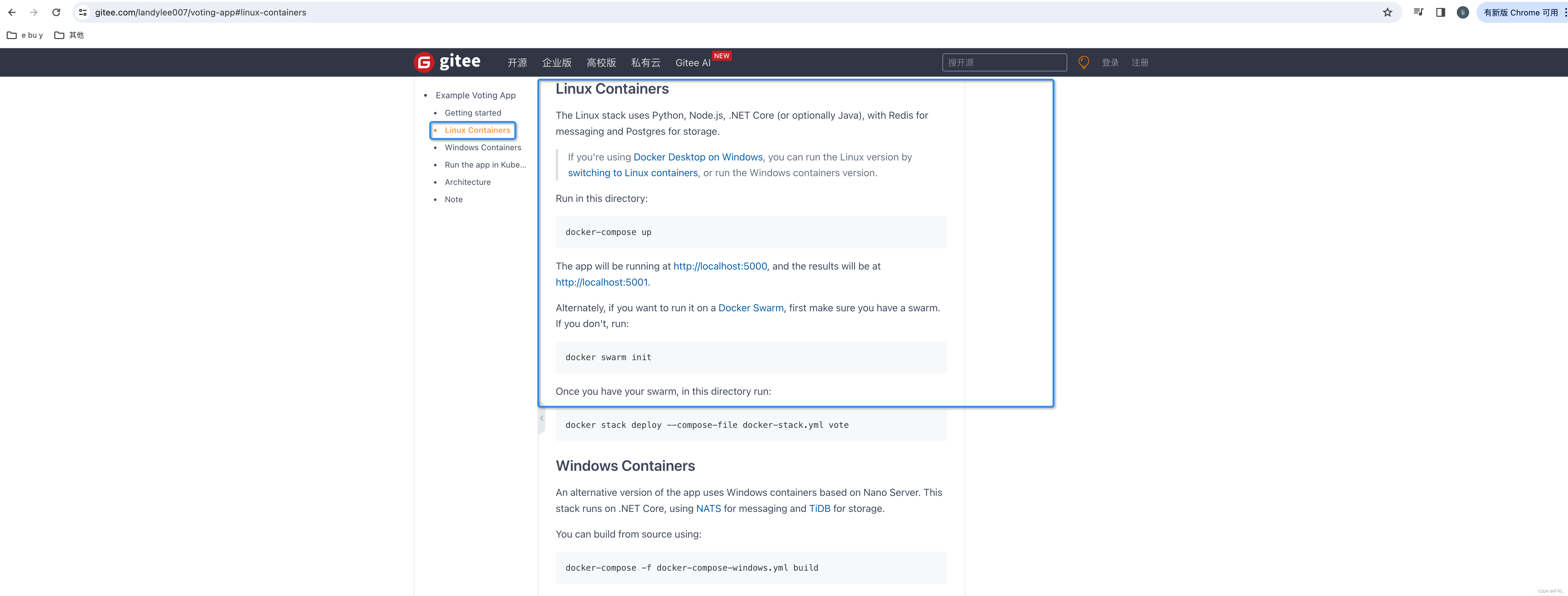1568x596 pixels.
Task: Select 'Note' in the outline
Action: (x=453, y=199)
